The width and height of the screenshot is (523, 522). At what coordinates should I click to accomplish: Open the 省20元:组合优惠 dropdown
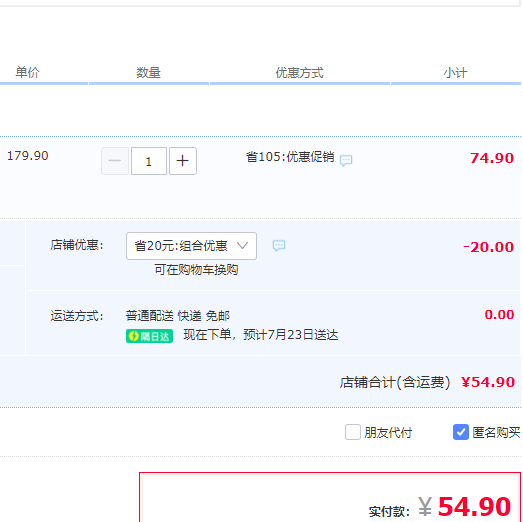pos(191,246)
